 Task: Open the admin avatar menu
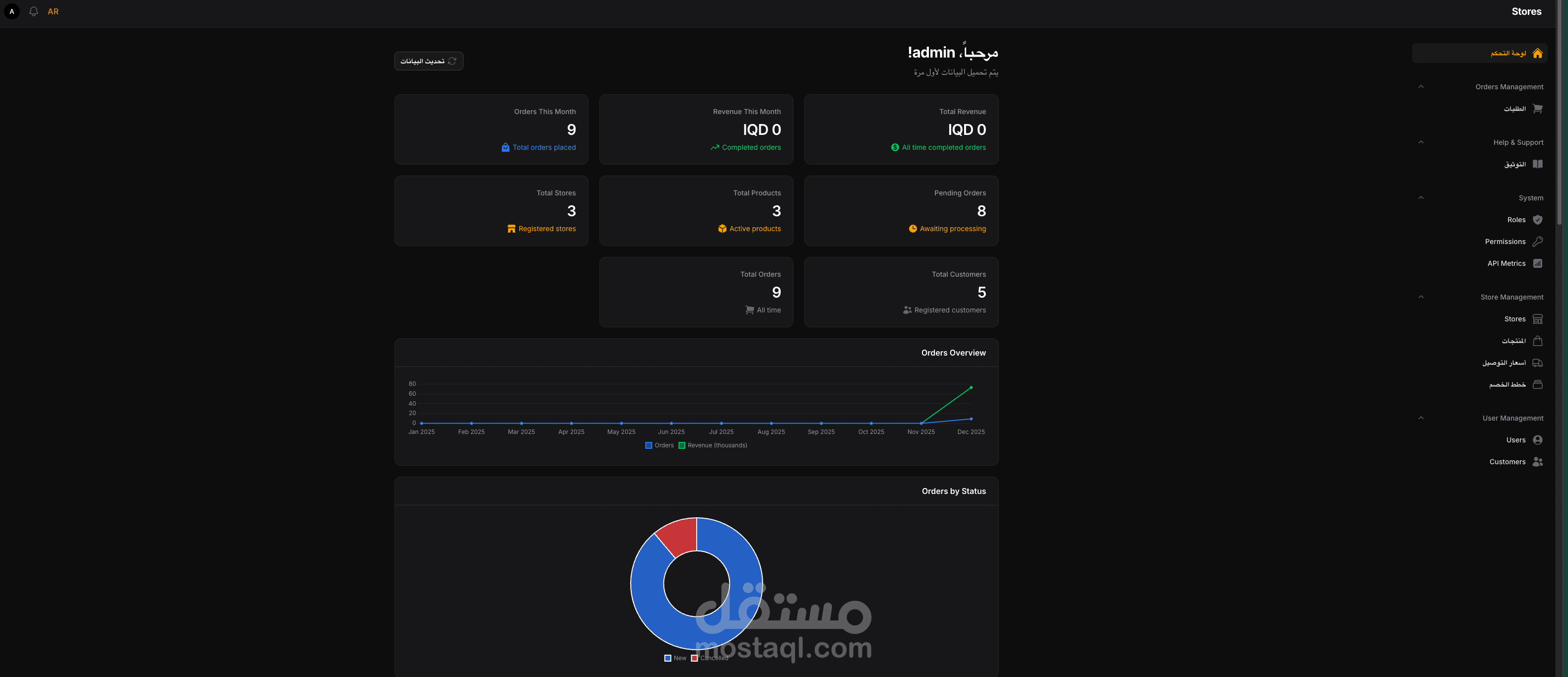(11, 11)
